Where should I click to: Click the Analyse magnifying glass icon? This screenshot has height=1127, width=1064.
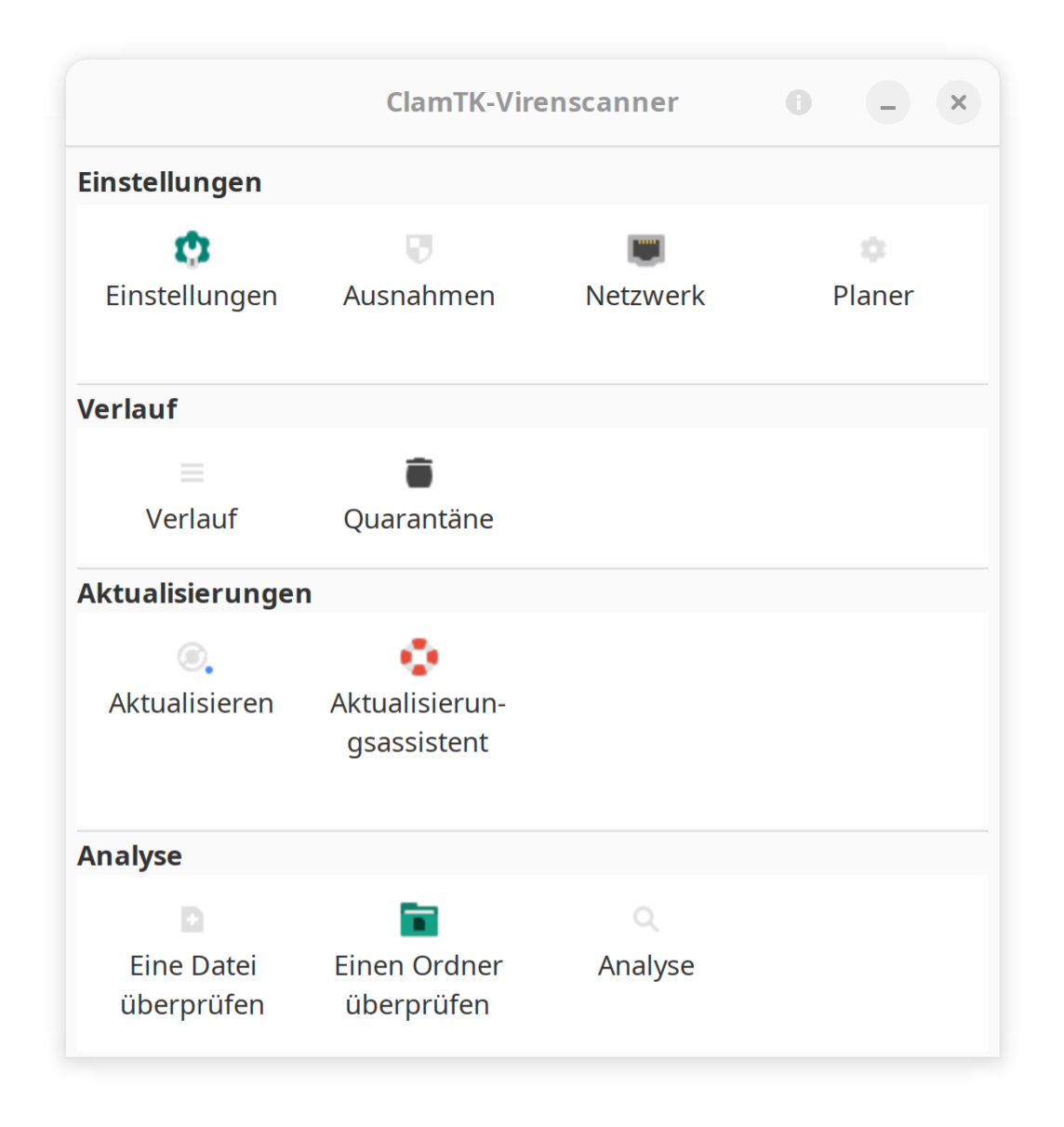click(x=645, y=920)
